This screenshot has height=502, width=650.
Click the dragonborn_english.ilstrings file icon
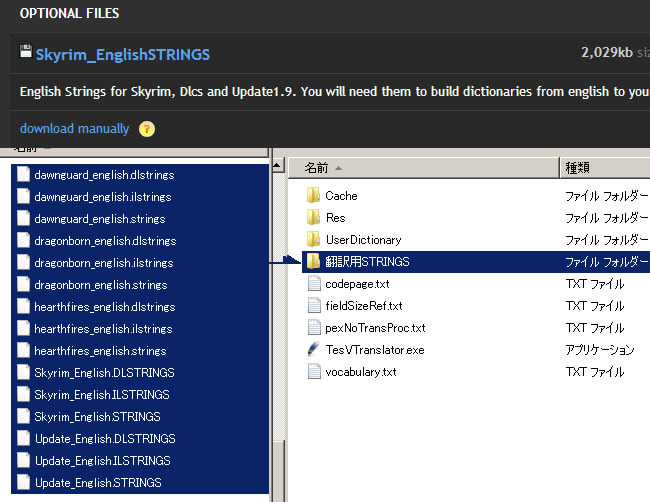[x=24, y=262]
